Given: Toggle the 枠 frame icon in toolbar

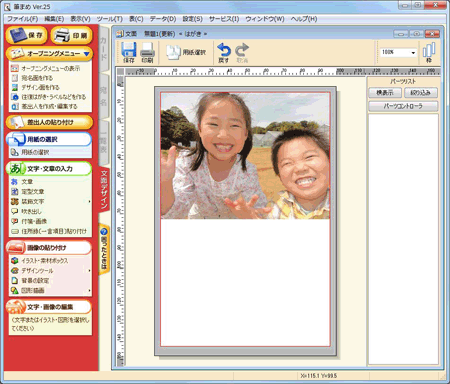Looking at the screenshot, I should point(429,52).
